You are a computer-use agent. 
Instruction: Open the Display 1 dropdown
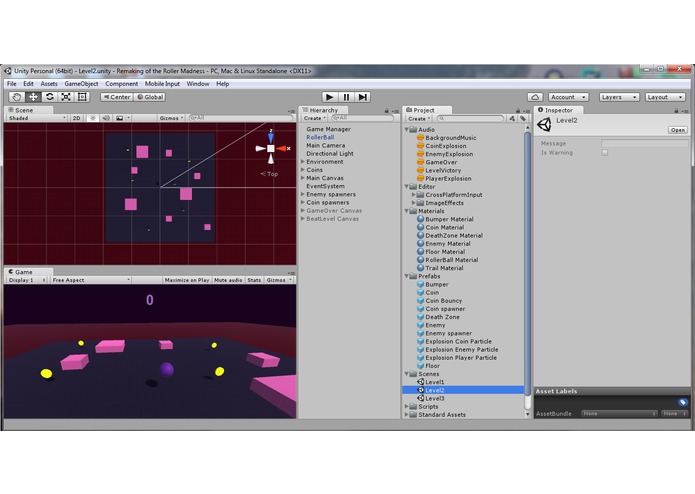(26, 280)
